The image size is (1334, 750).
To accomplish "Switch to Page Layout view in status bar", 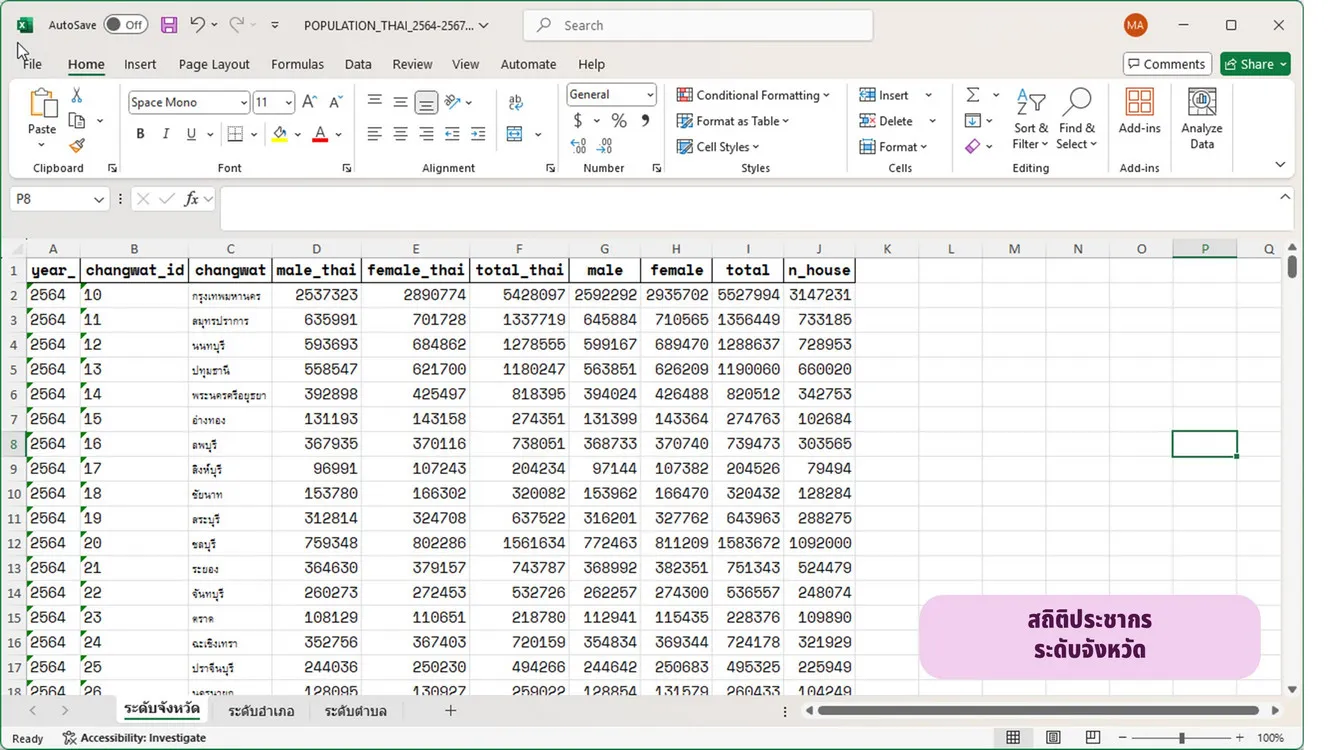I will [1053, 738].
